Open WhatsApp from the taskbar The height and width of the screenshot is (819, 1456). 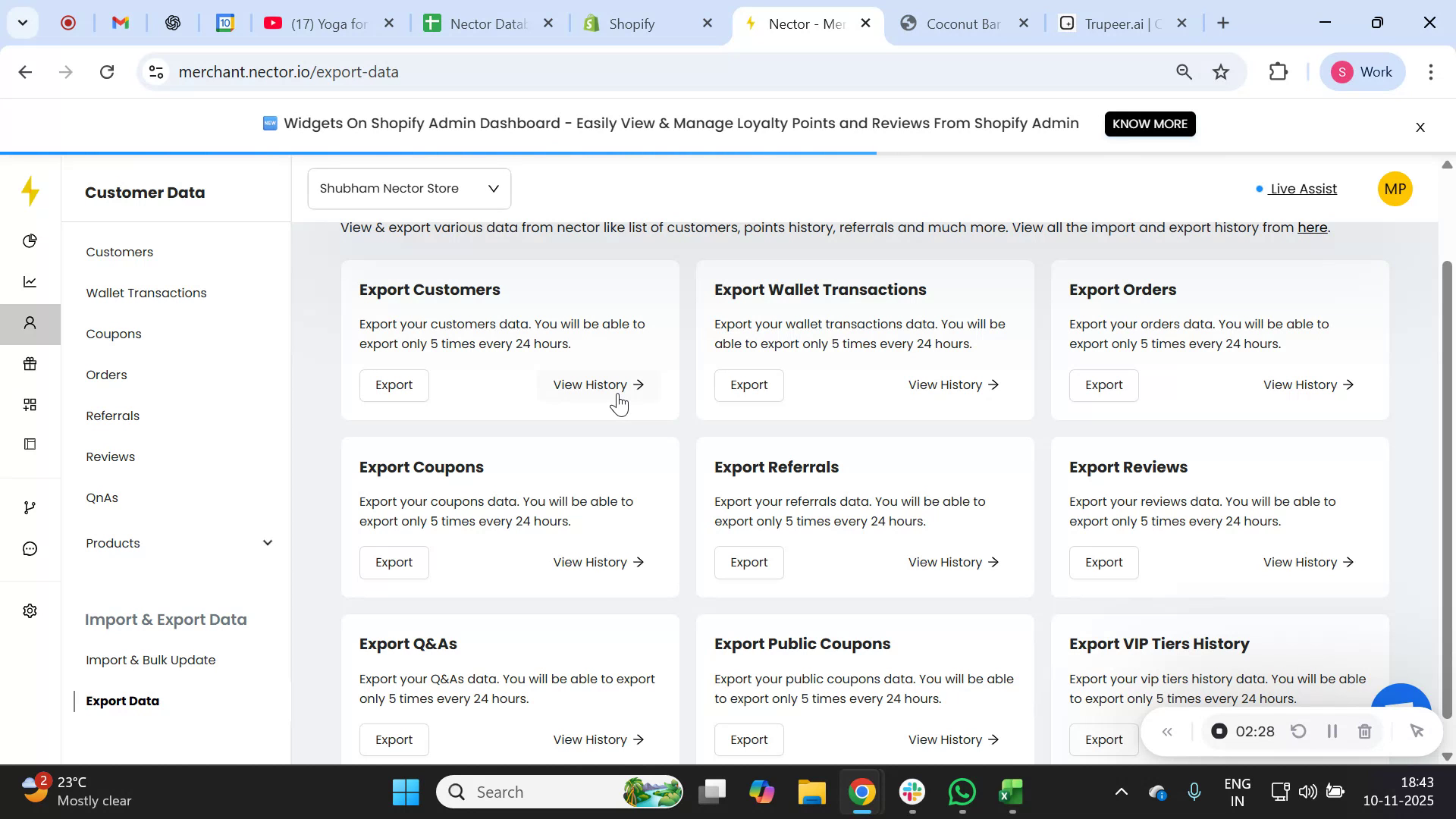pyautogui.click(x=961, y=791)
